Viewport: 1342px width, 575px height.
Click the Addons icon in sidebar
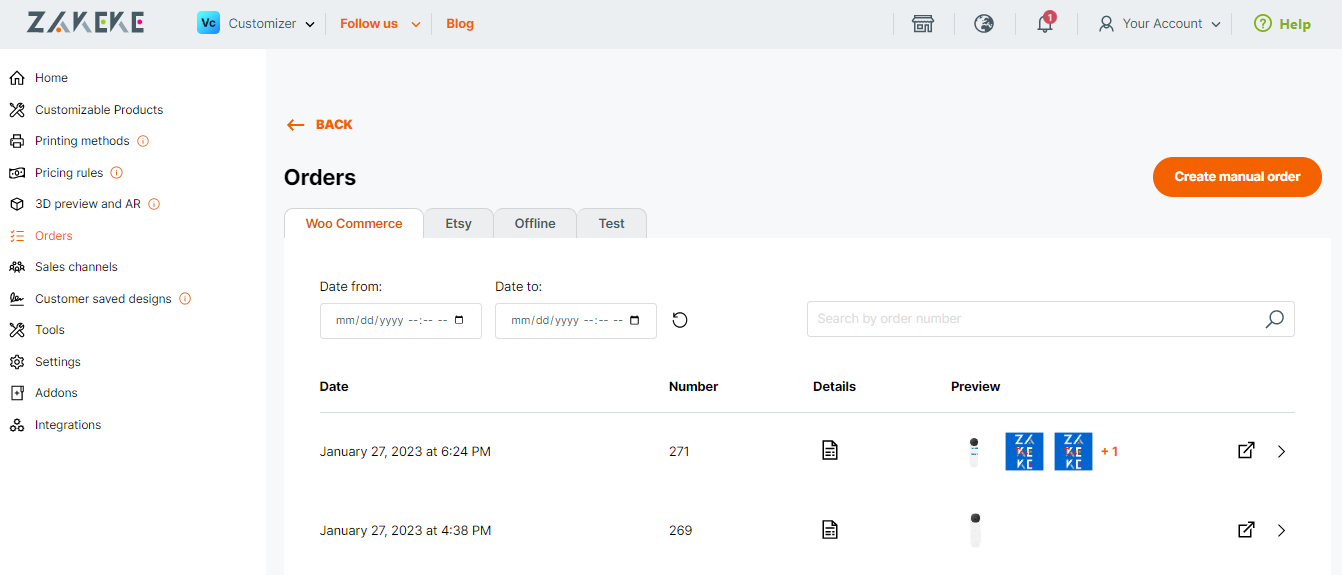click(x=17, y=393)
